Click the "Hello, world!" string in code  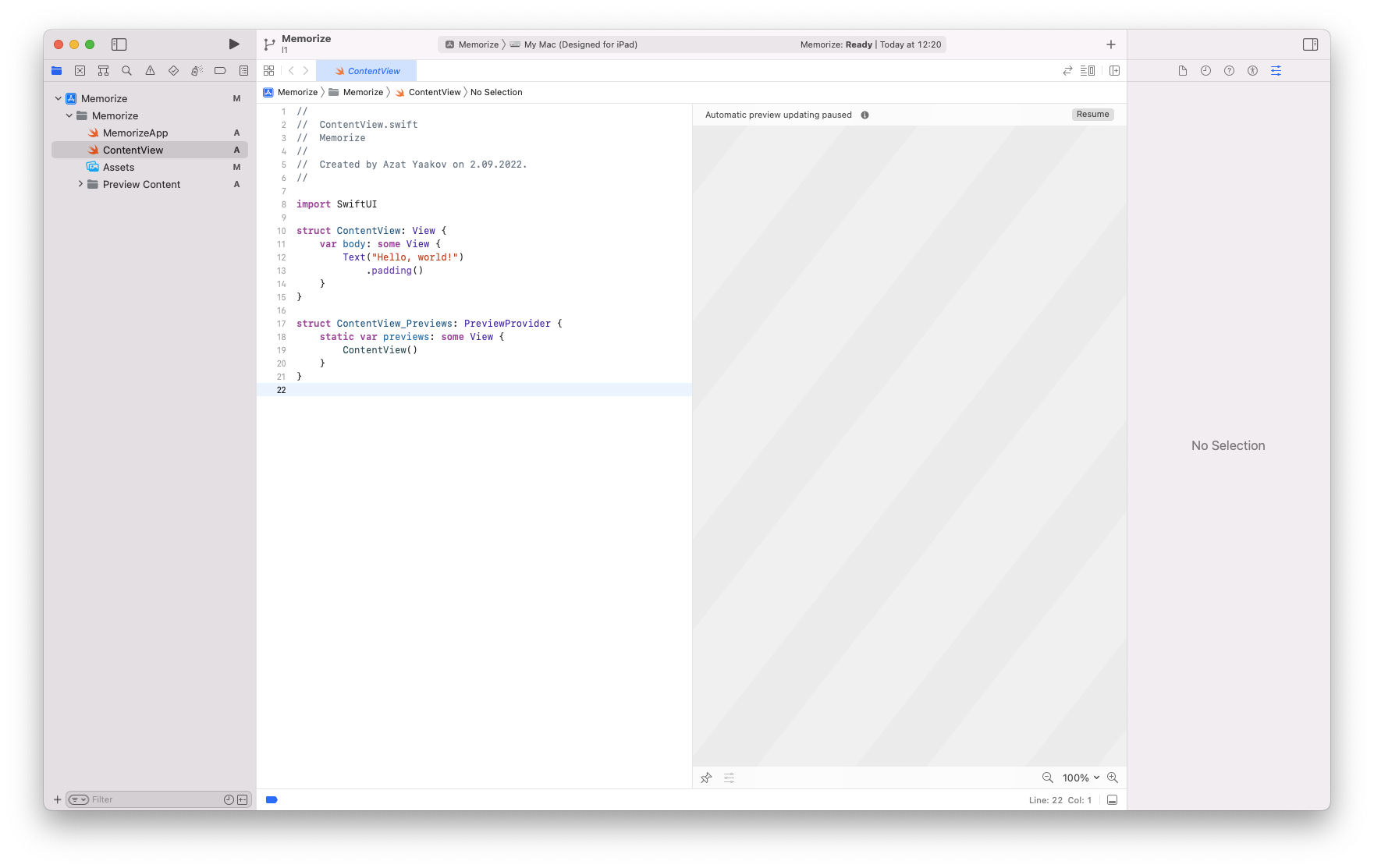[414, 257]
